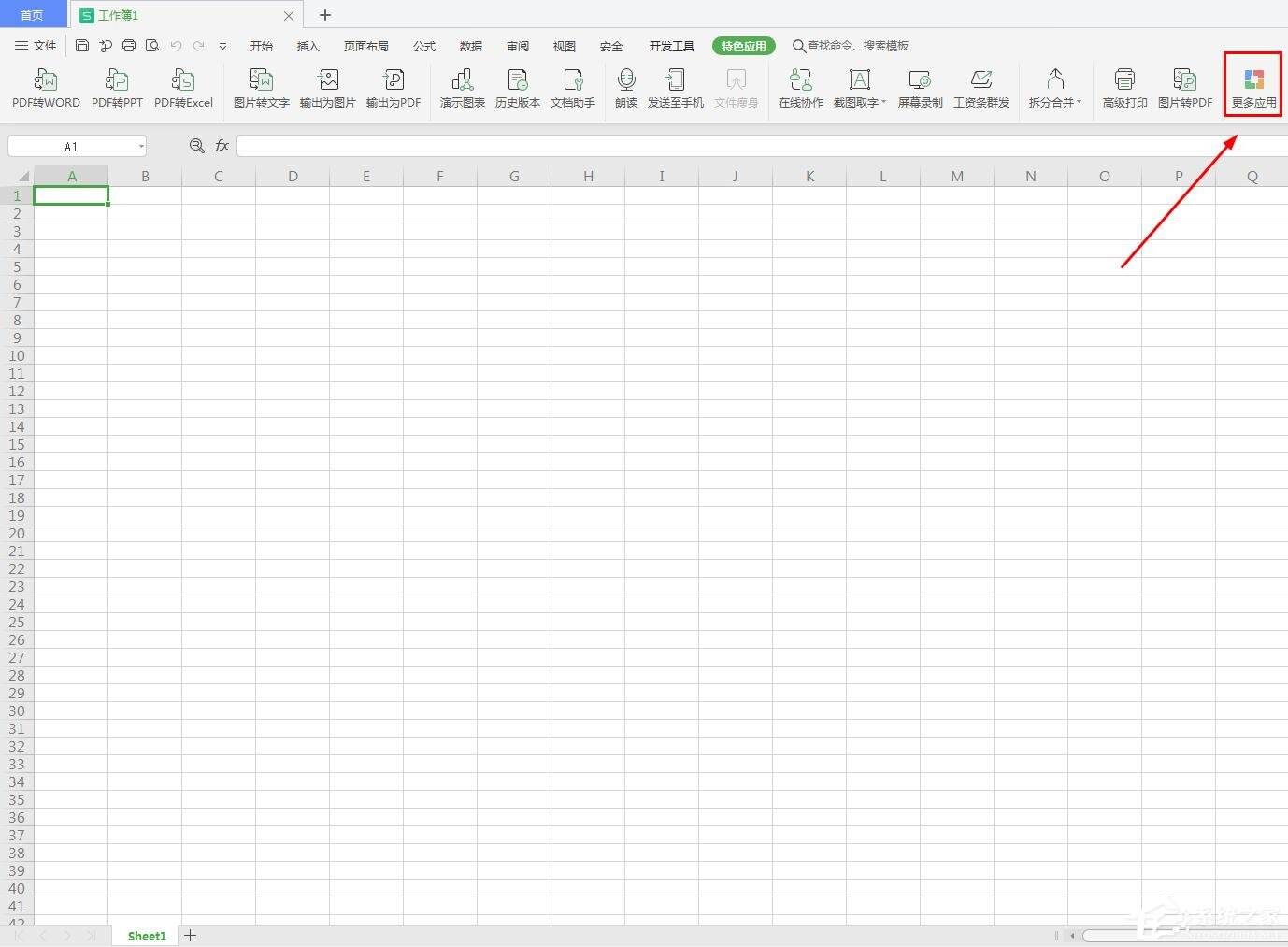Add a new document tab with plus
Image resolution: width=1288 pixels, height=947 pixels.
pyautogui.click(x=325, y=15)
